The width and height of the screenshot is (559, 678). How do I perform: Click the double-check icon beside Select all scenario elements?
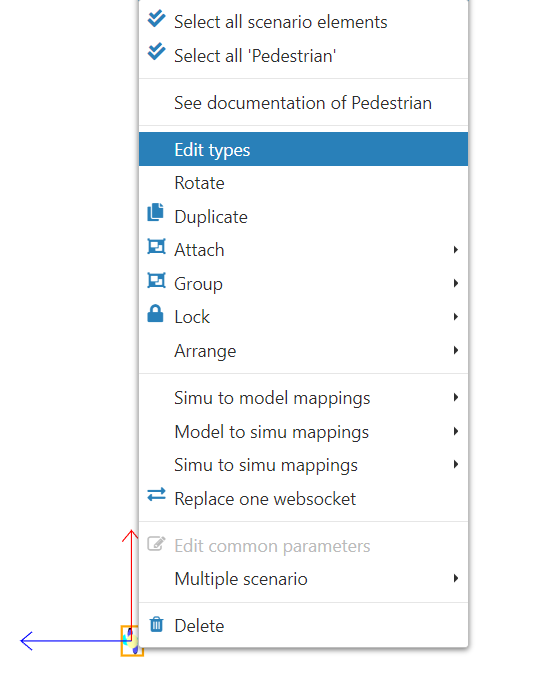pos(156,19)
